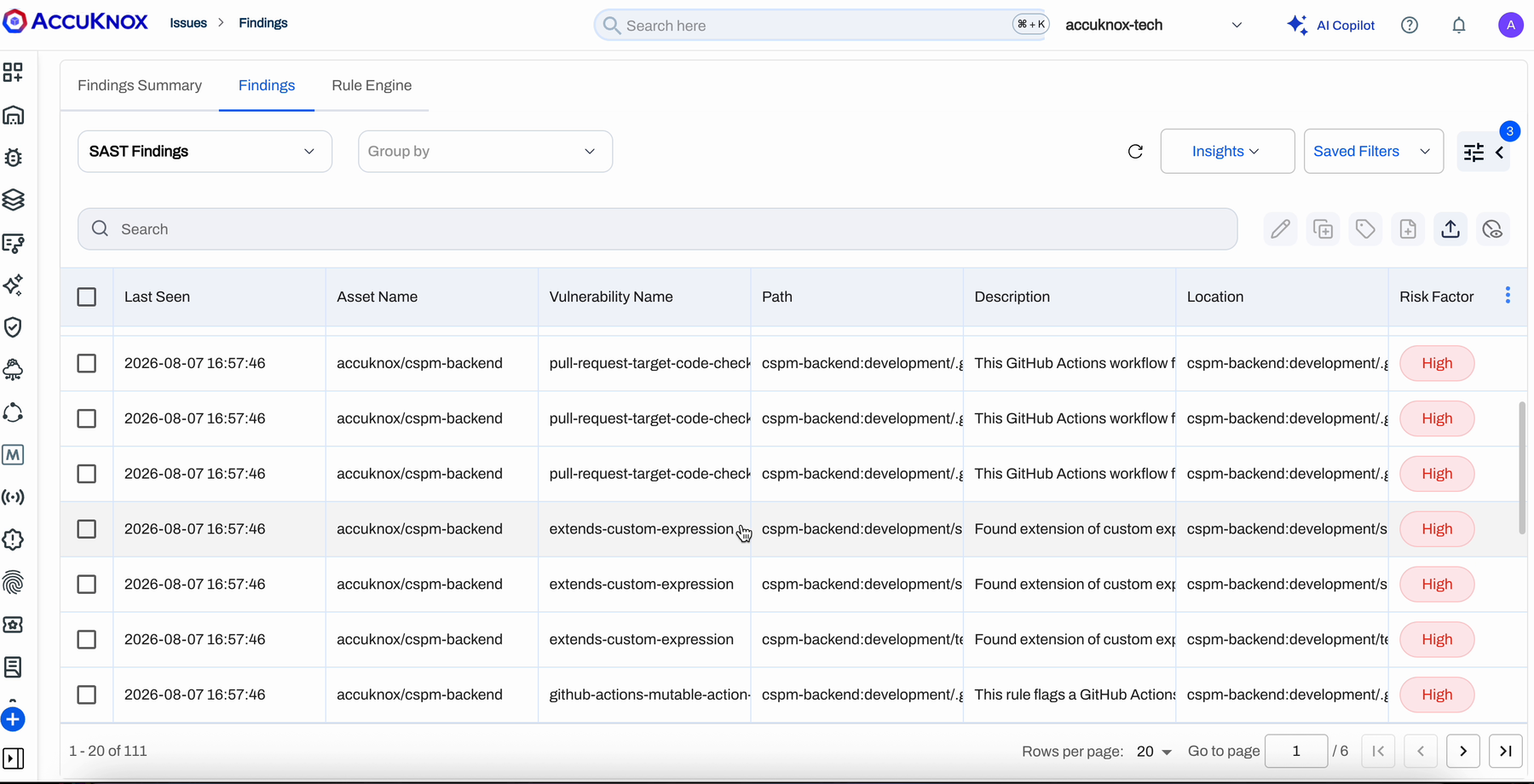The height and width of the screenshot is (784, 1534).
Task: Click the refresh findings icon
Action: pos(1135,152)
